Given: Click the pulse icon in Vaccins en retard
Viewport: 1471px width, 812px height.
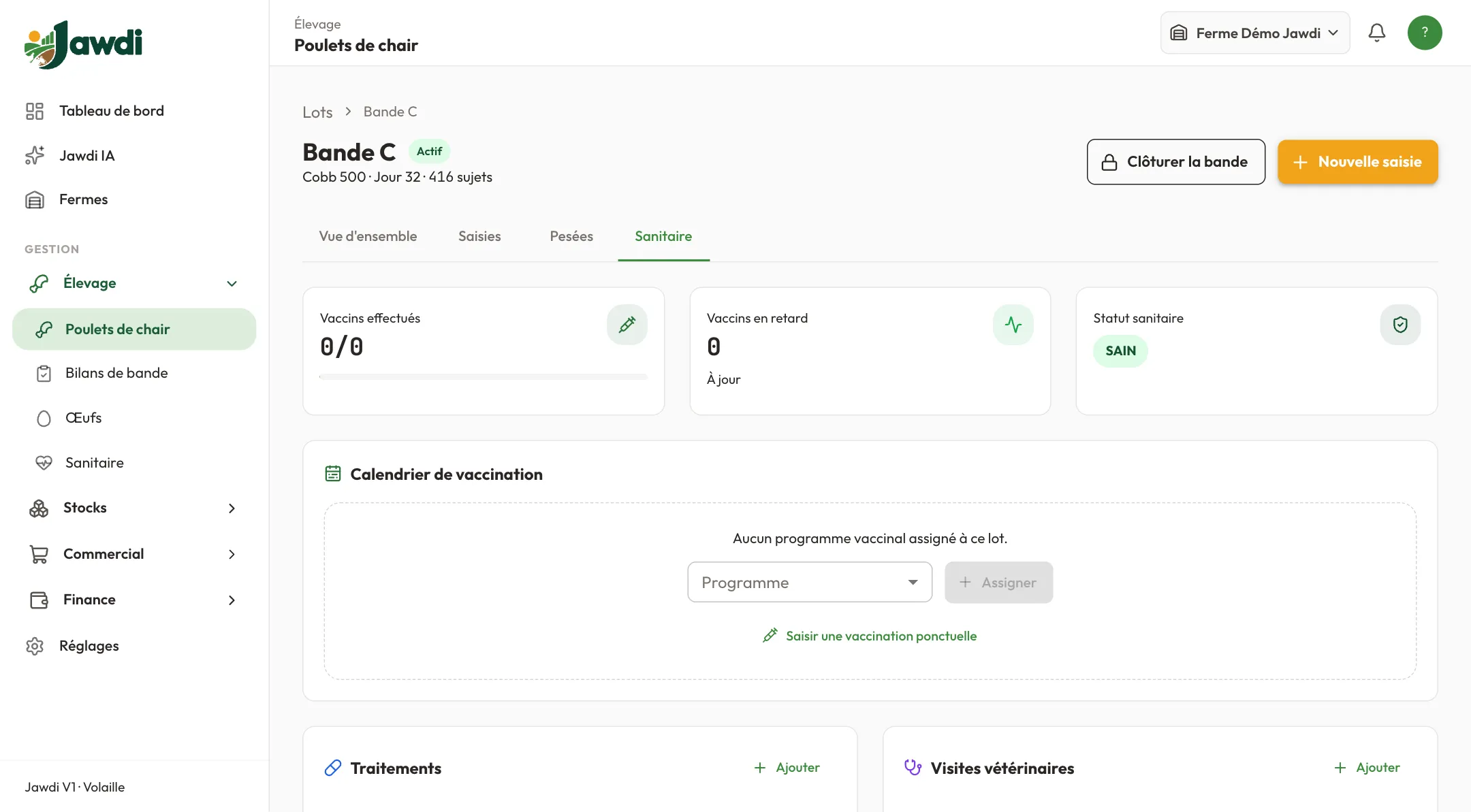Looking at the screenshot, I should tap(1013, 325).
